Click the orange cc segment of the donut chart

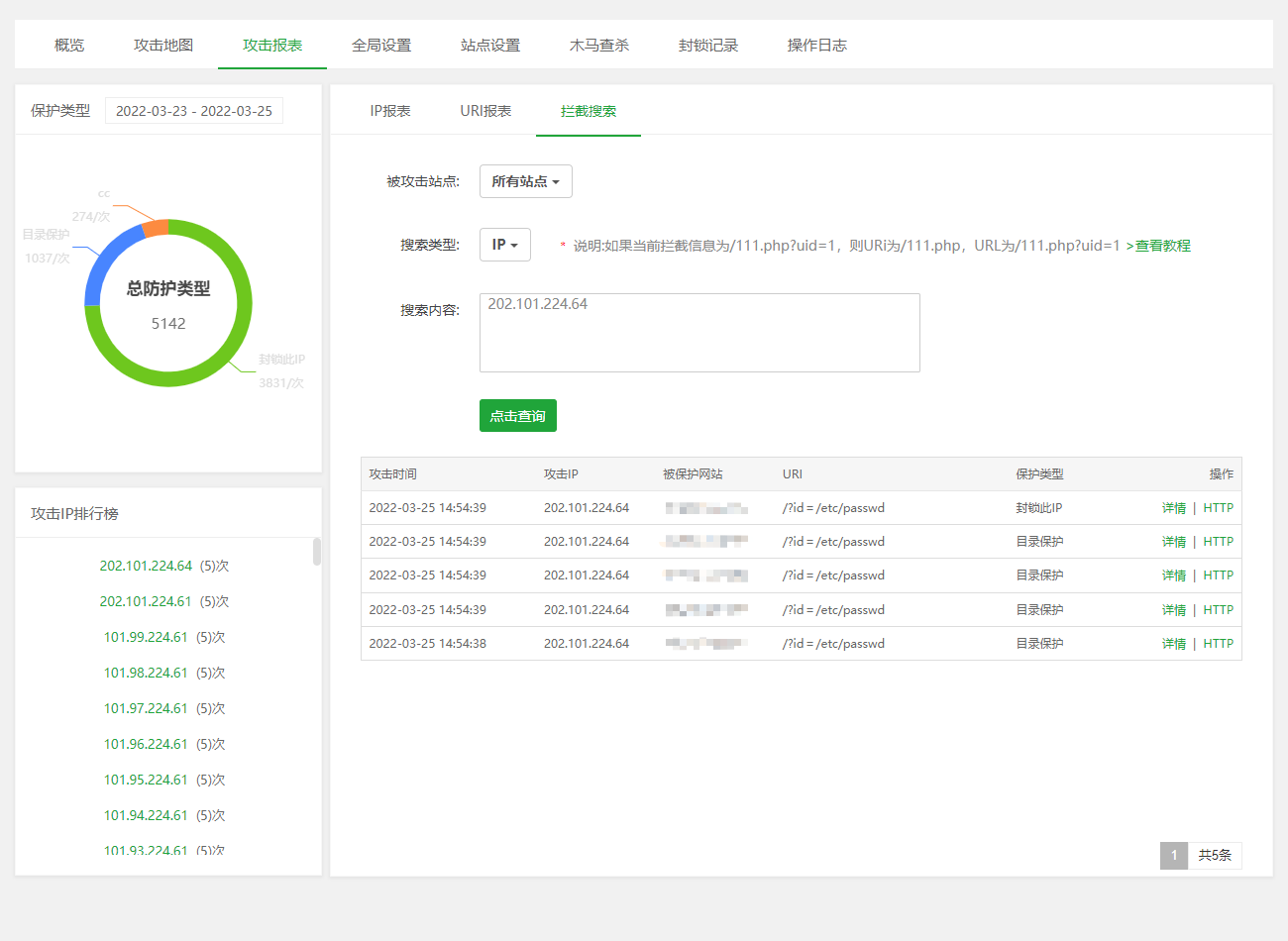click(156, 229)
